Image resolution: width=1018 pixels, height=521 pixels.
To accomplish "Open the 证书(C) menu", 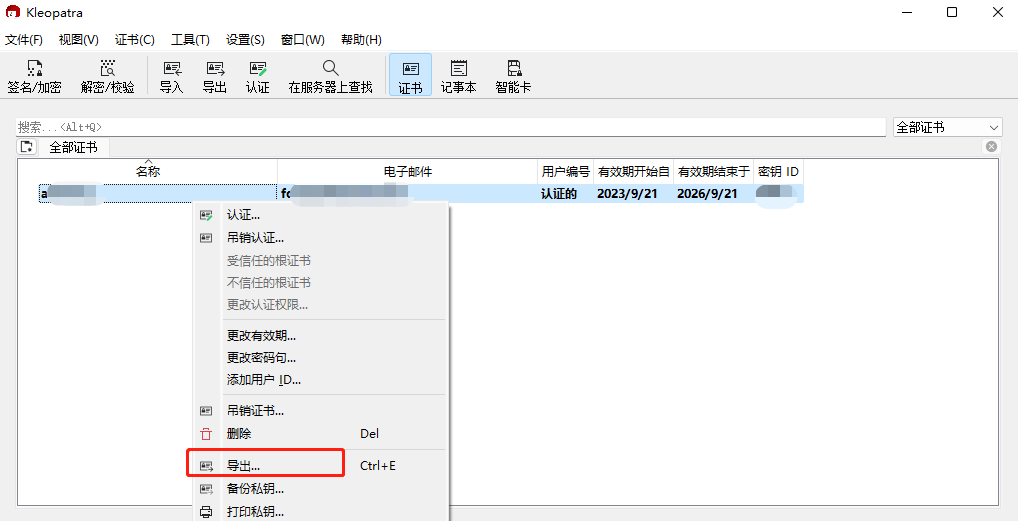I will (x=135, y=40).
